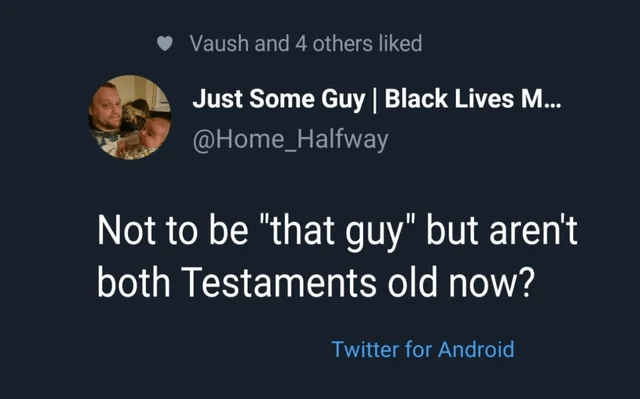
Task: Click 'old now?' at the tweet's end
Action: coord(461,283)
